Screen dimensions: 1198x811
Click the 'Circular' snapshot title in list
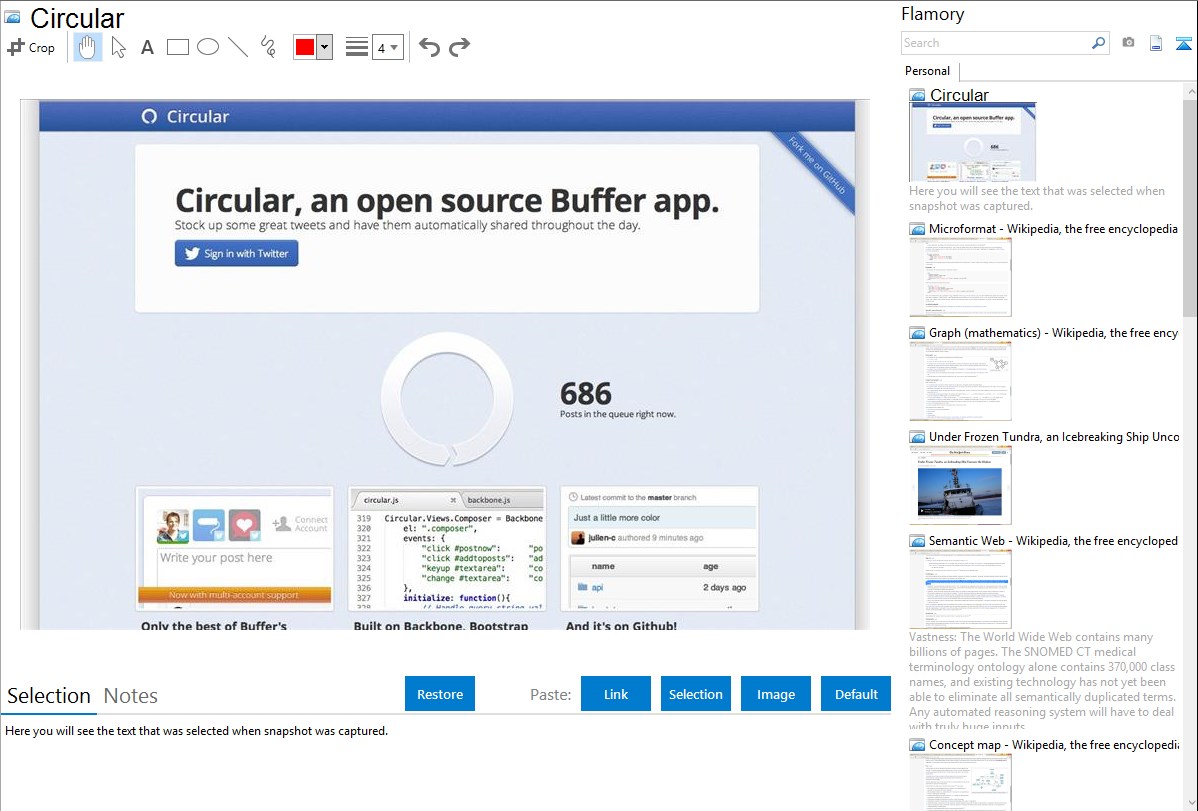click(959, 95)
